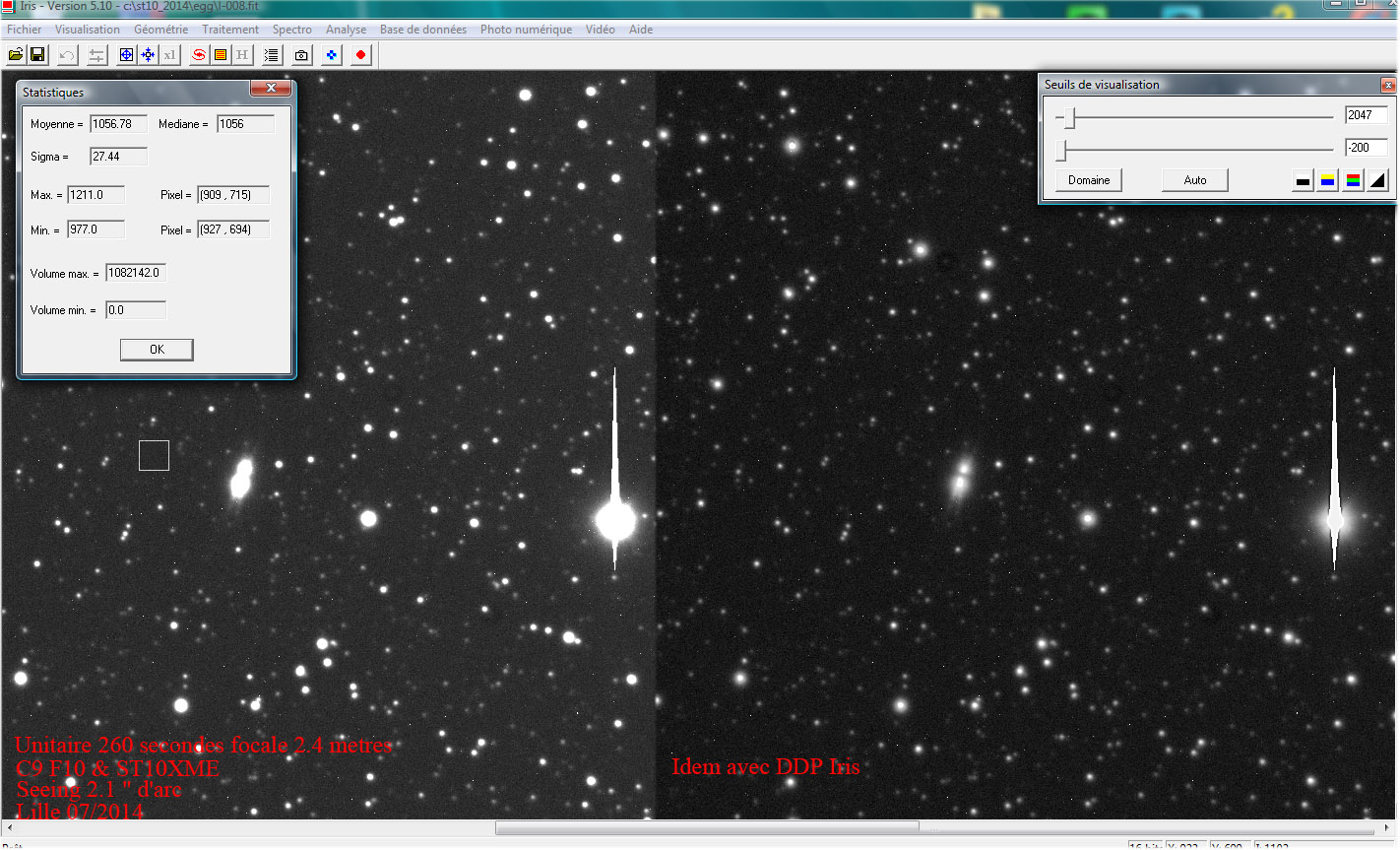Open the command list lines icon
The height and width of the screenshot is (850, 1400).
(272, 55)
